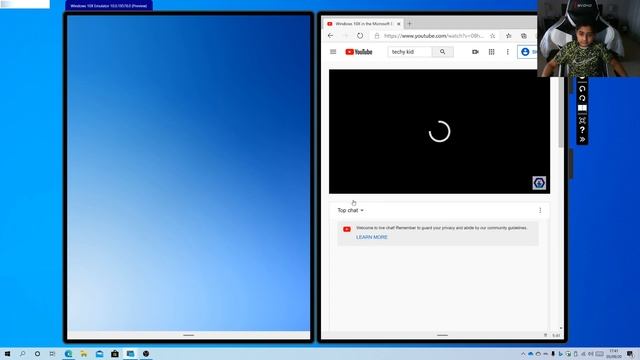Add this page to favorites star
This screenshot has width=640, height=360.
tap(493, 36)
